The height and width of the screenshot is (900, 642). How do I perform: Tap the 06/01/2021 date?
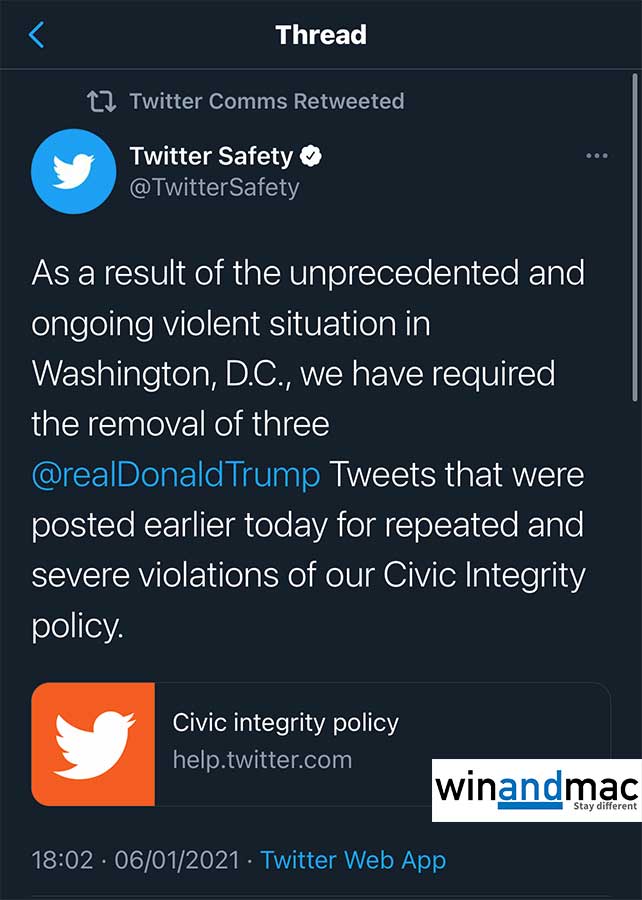coord(177,860)
